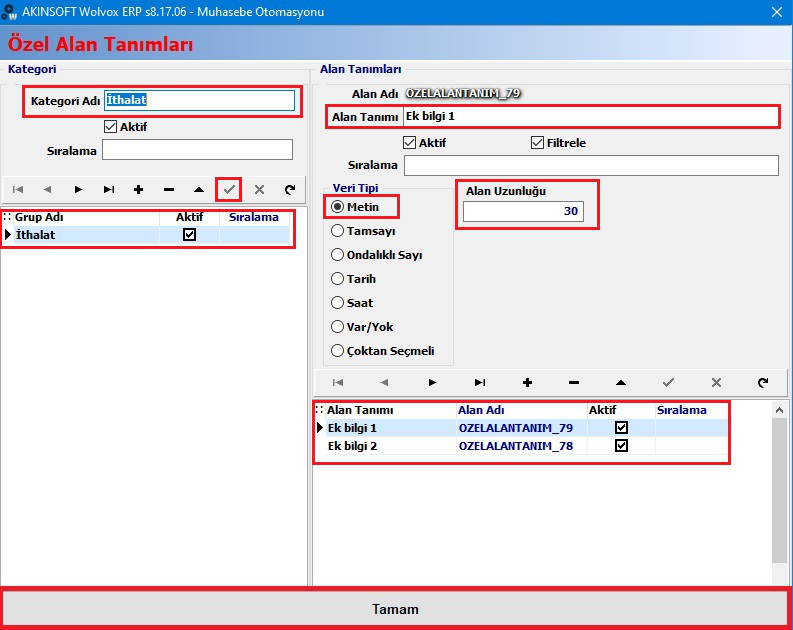
Task: Cancel the category edit with the X icon
Action: (x=259, y=190)
